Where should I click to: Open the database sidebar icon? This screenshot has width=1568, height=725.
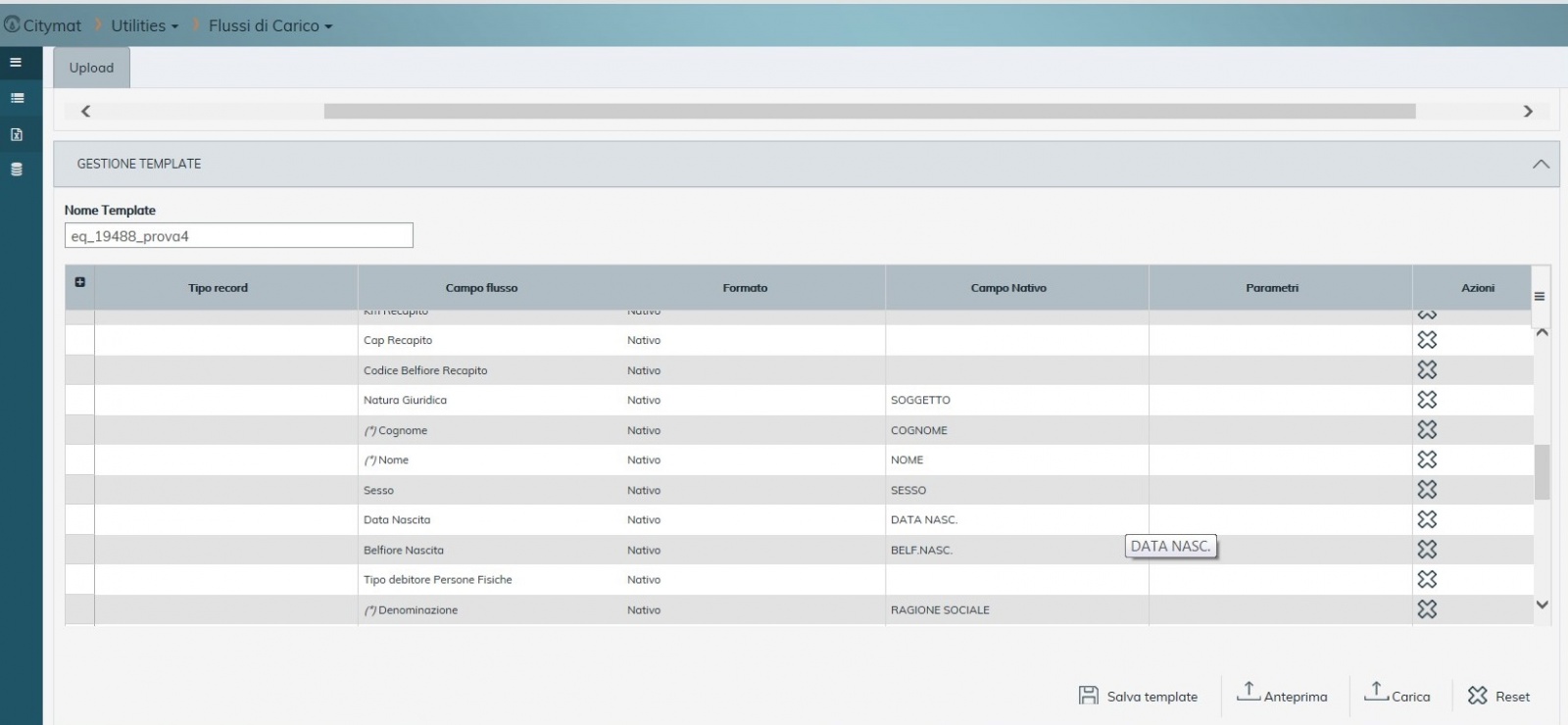coord(17,169)
